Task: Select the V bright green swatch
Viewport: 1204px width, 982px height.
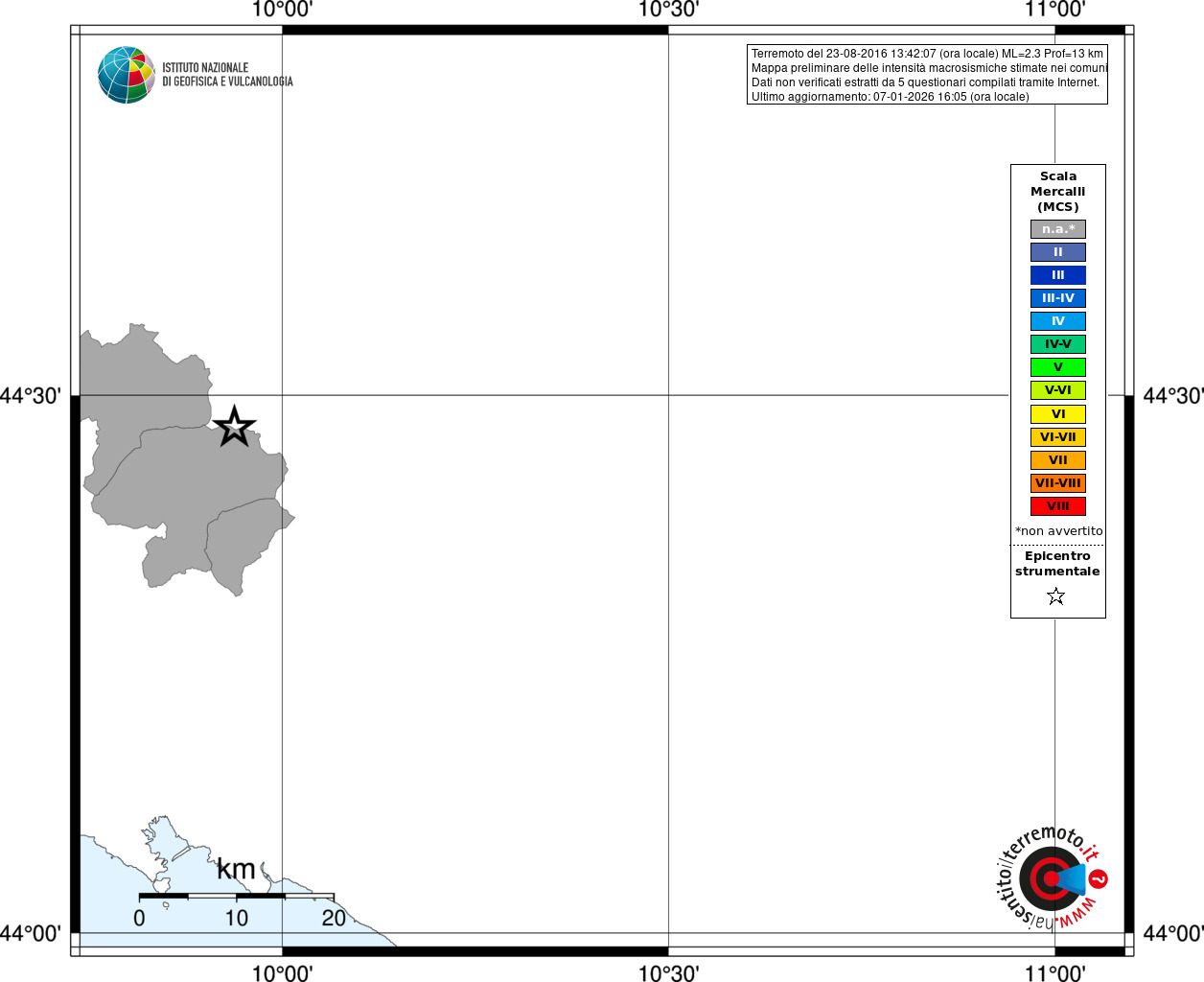Action: pos(1058,367)
